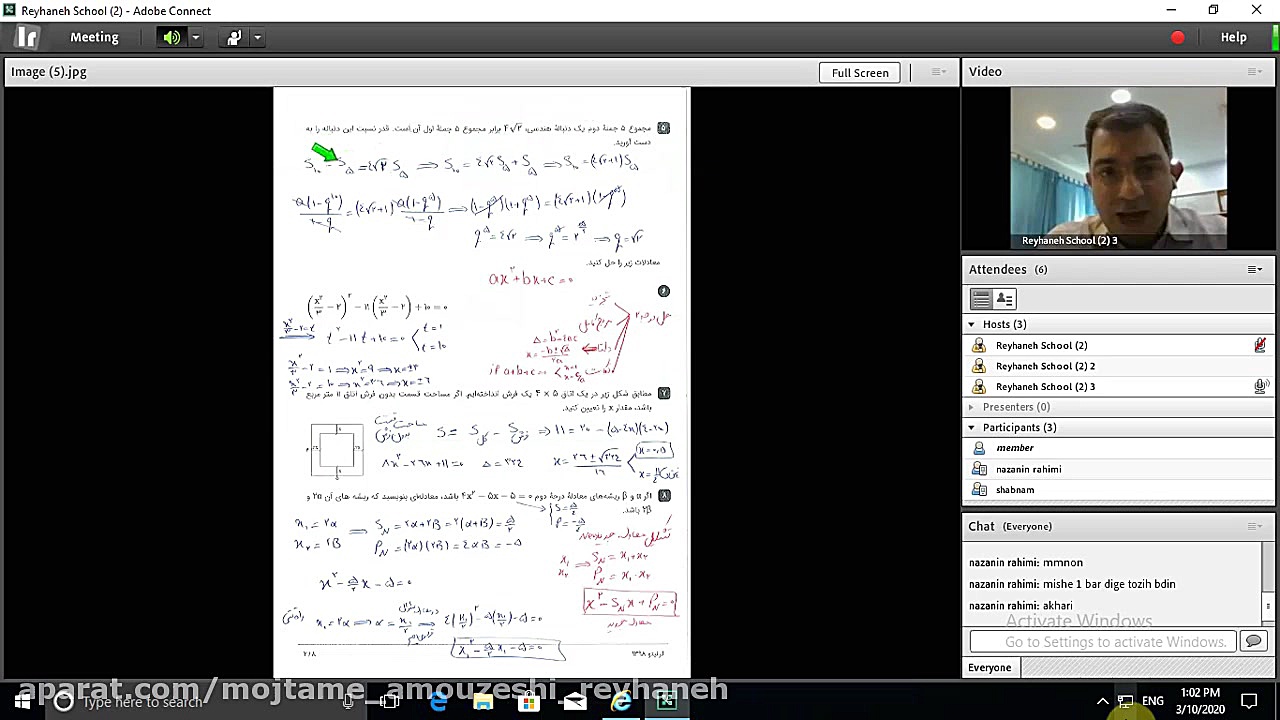Click the shared math worksheet image
This screenshot has width=1280, height=720.
(x=481, y=384)
